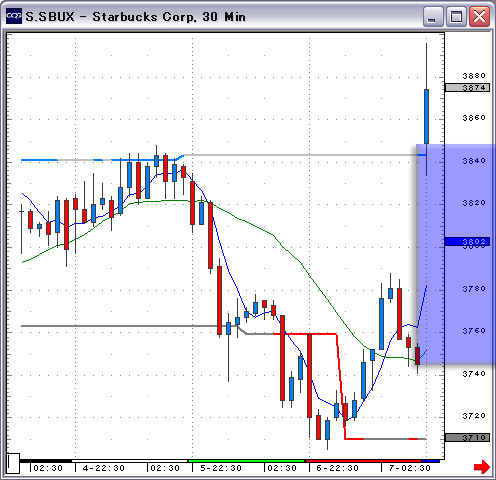Screen dimensions: 496x480
Task: Click the 3780 price axis label
Action: 474,289
